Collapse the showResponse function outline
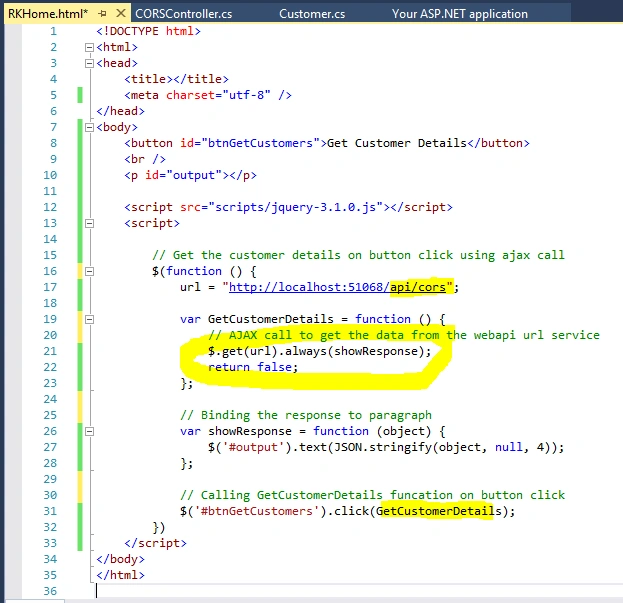623x603 pixels. pos(89,432)
